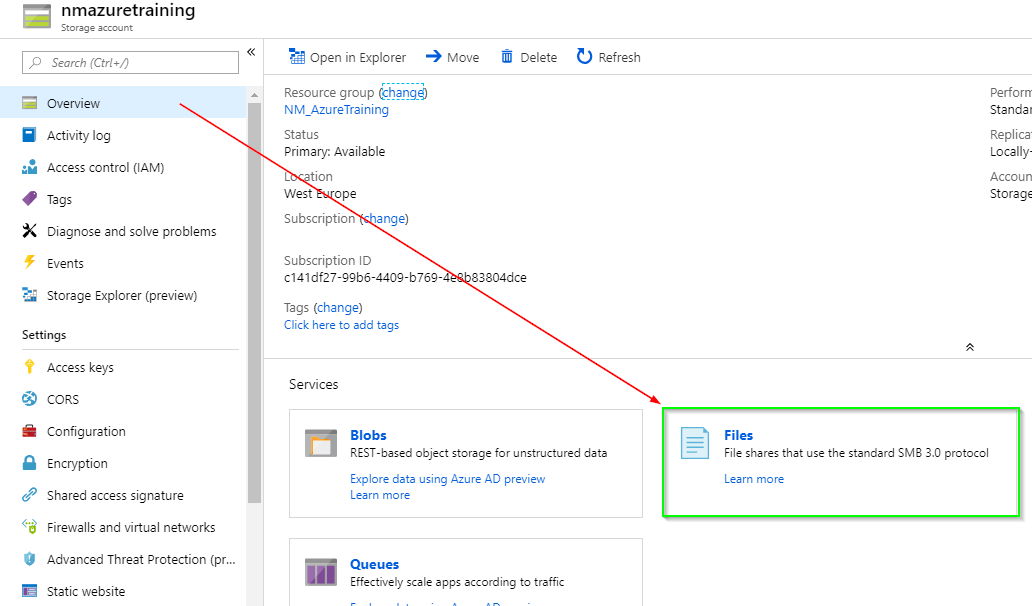The image size is (1032, 606).
Task: Collapse the left sidebar with the chevron
Action: tap(251, 52)
